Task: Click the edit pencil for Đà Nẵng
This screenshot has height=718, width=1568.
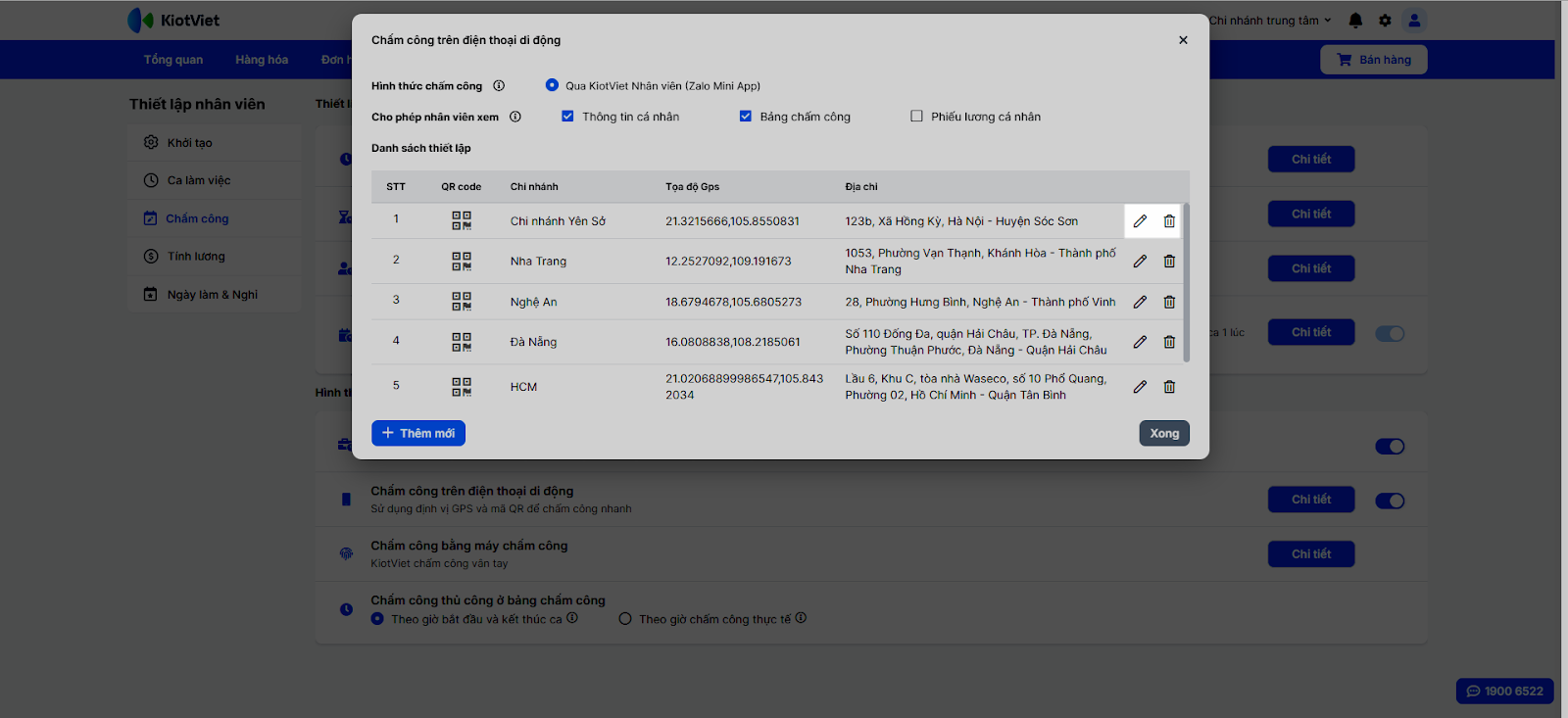Action: click(x=1140, y=342)
